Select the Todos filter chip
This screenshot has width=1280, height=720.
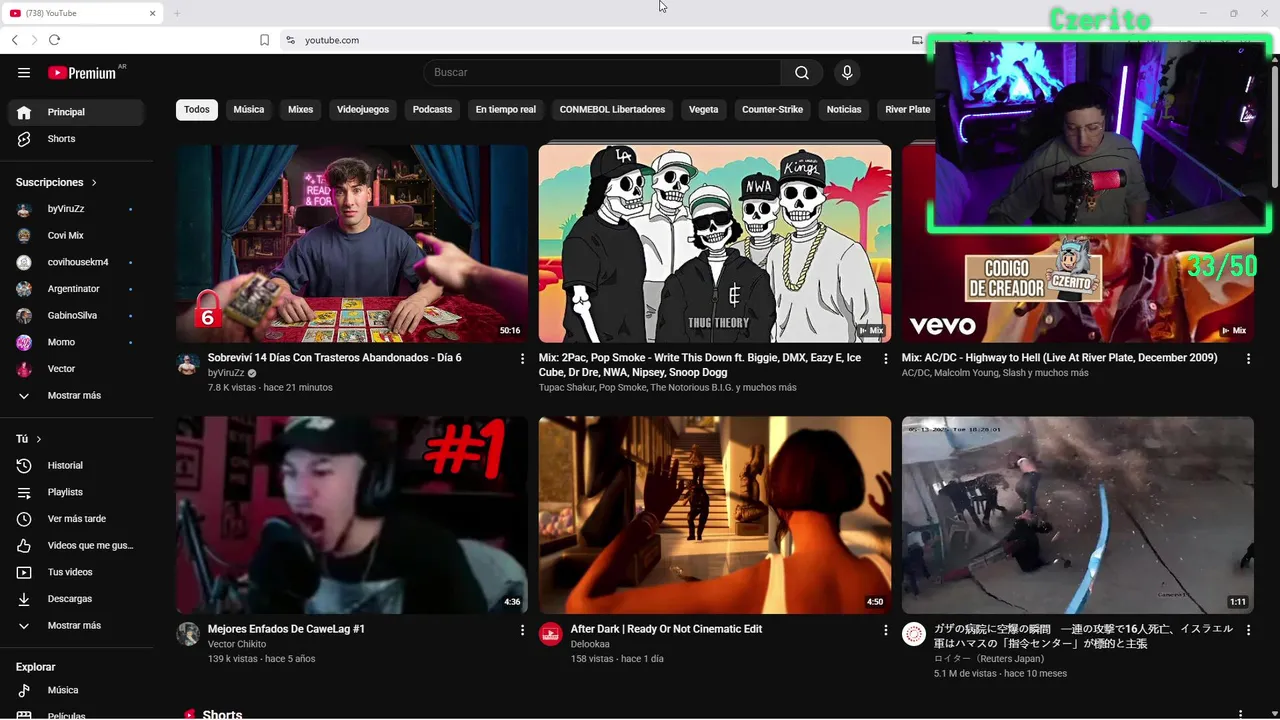click(x=197, y=110)
